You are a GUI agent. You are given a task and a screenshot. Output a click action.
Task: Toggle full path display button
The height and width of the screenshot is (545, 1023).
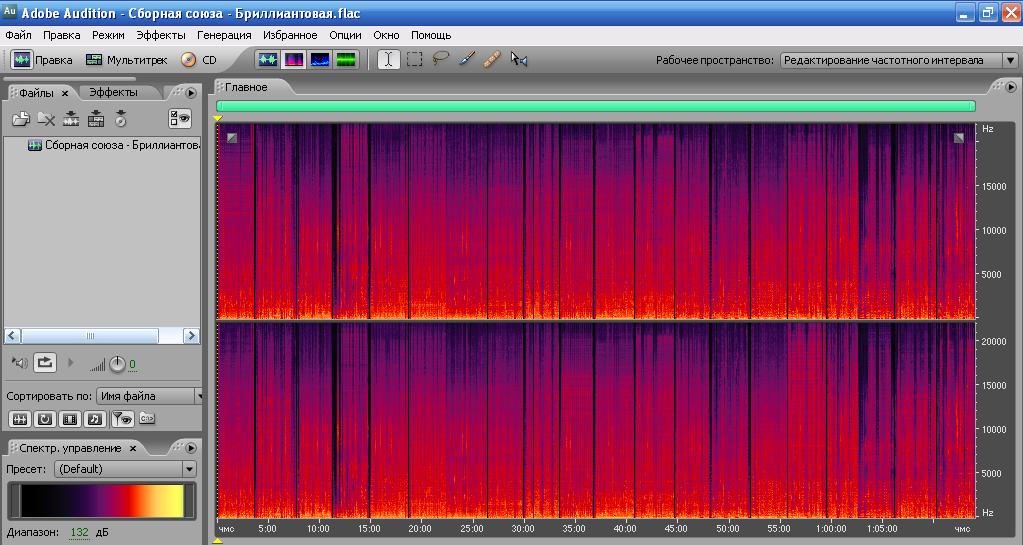point(147,418)
